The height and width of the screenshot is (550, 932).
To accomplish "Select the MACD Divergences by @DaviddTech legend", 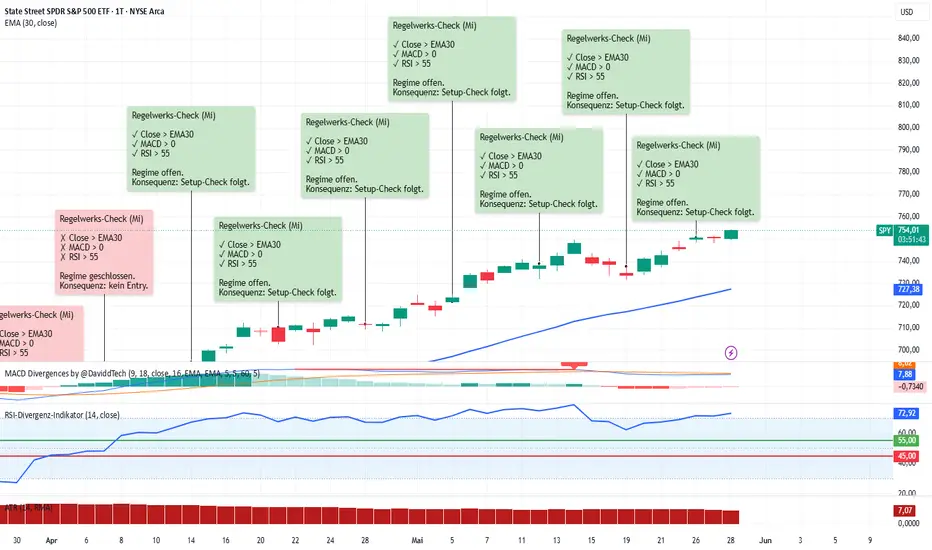I will click(x=132, y=373).
